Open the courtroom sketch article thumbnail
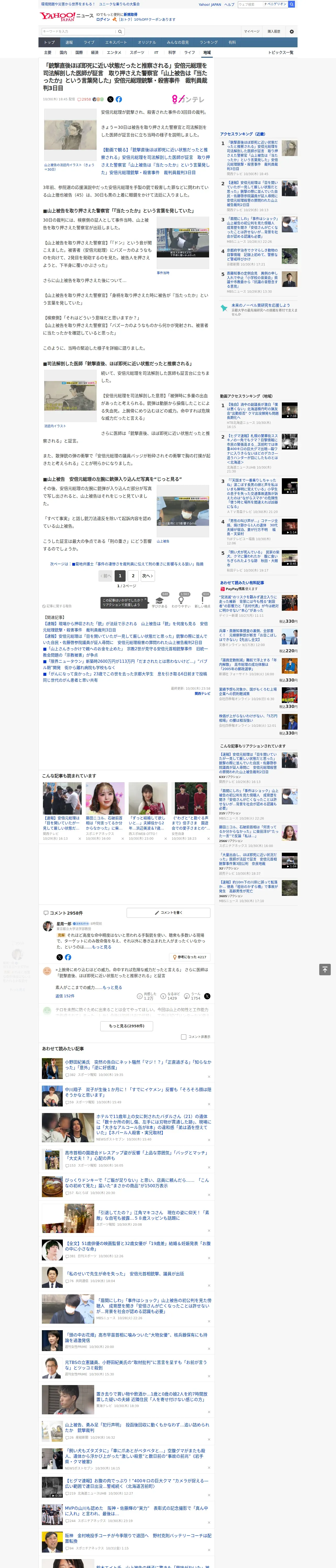 pos(70,135)
